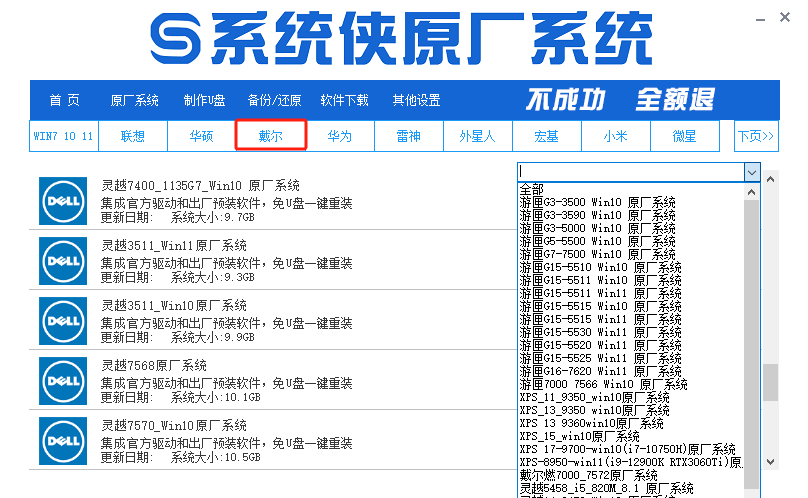Pick XPS_13_9350 win10原厂系统
Image resolution: width=808 pixels, height=498 pixels.
tap(631, 410)
